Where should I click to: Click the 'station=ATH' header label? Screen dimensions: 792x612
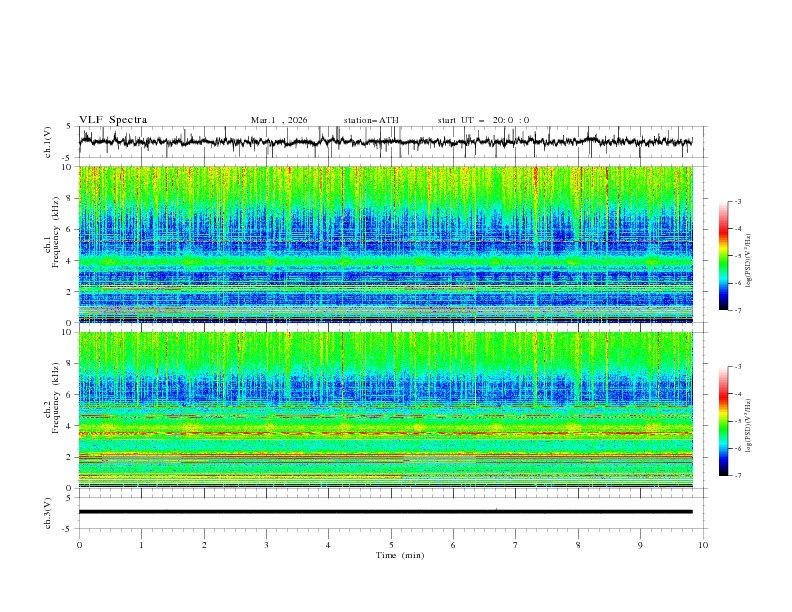pos(371,120)
